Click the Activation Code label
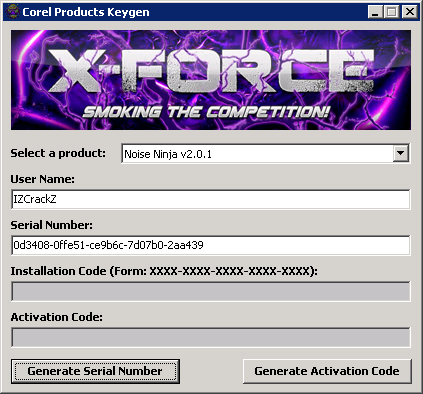The width and height of the screenshot is (423, 394). click(x=57, y=317)
